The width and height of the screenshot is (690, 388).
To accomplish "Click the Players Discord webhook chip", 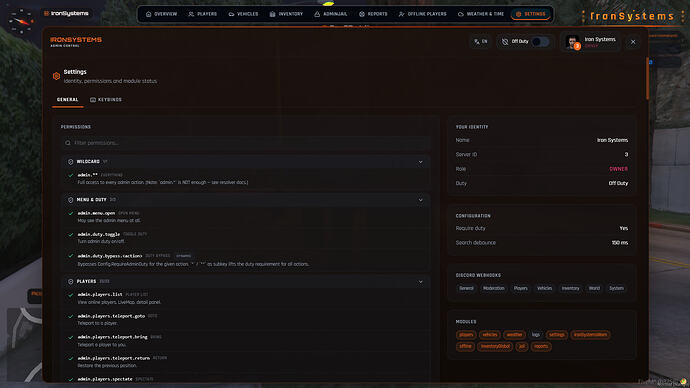I will [x=521, y=289].
